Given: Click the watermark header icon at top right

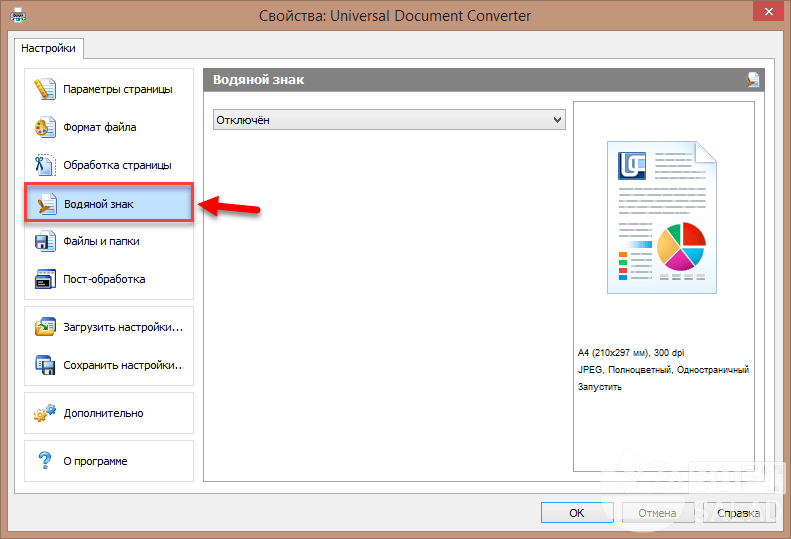Looking at the screenshot, I should pyautogui.click(x=752, y=80).
